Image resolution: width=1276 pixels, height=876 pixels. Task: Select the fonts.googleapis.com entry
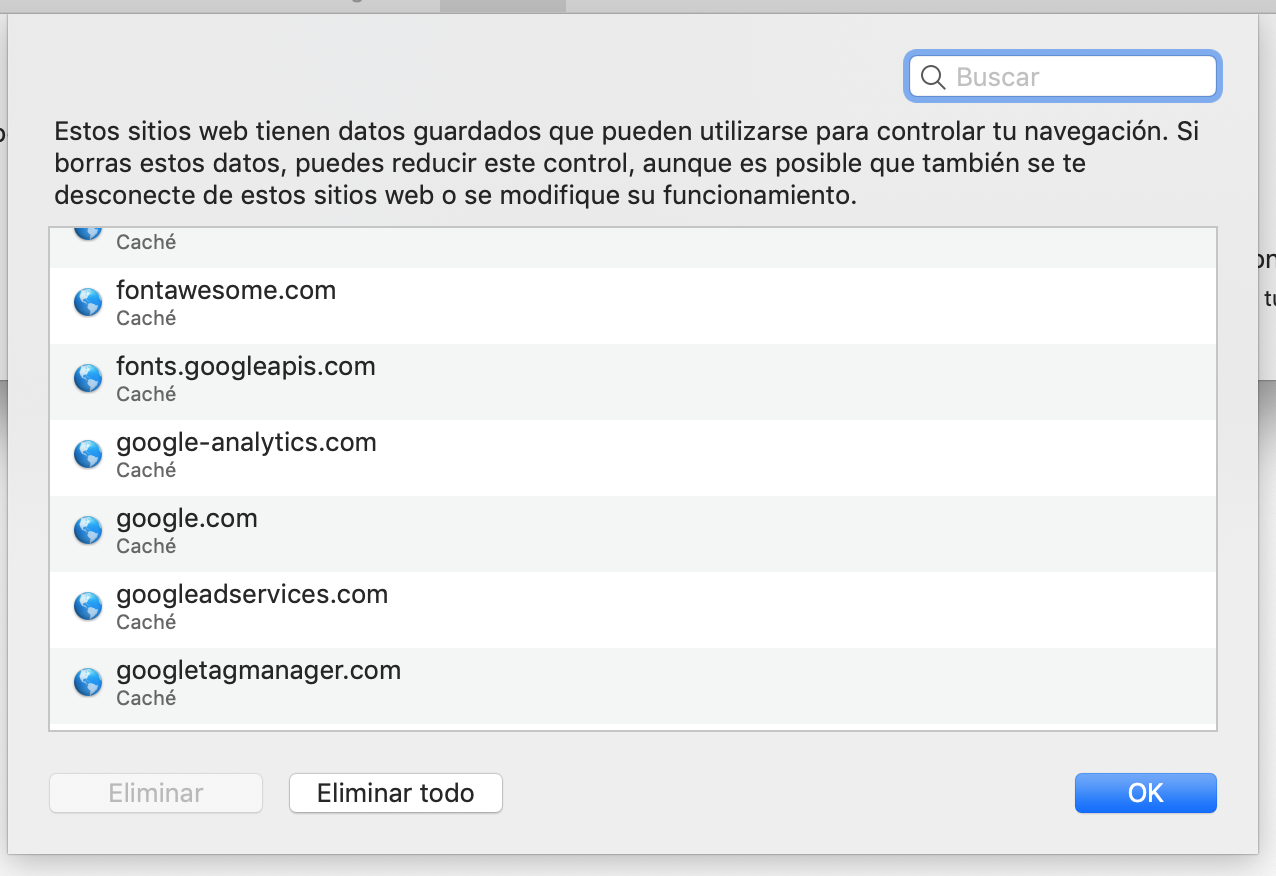coord(632,382)
